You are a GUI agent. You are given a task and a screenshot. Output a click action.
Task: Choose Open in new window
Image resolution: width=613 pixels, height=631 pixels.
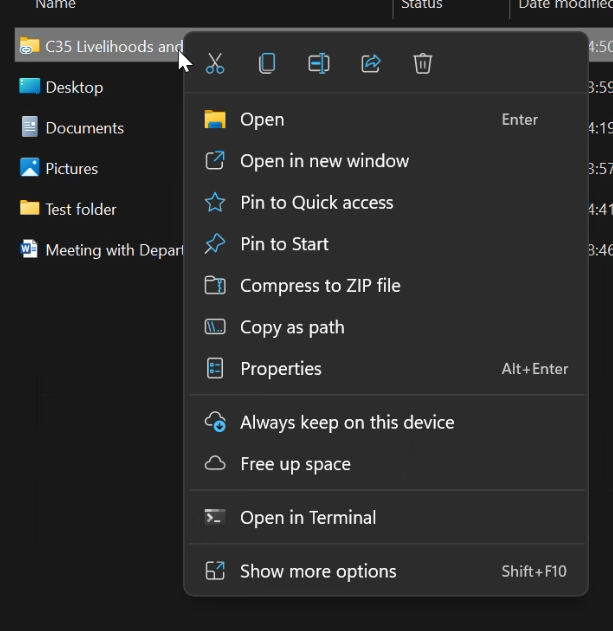324,161
